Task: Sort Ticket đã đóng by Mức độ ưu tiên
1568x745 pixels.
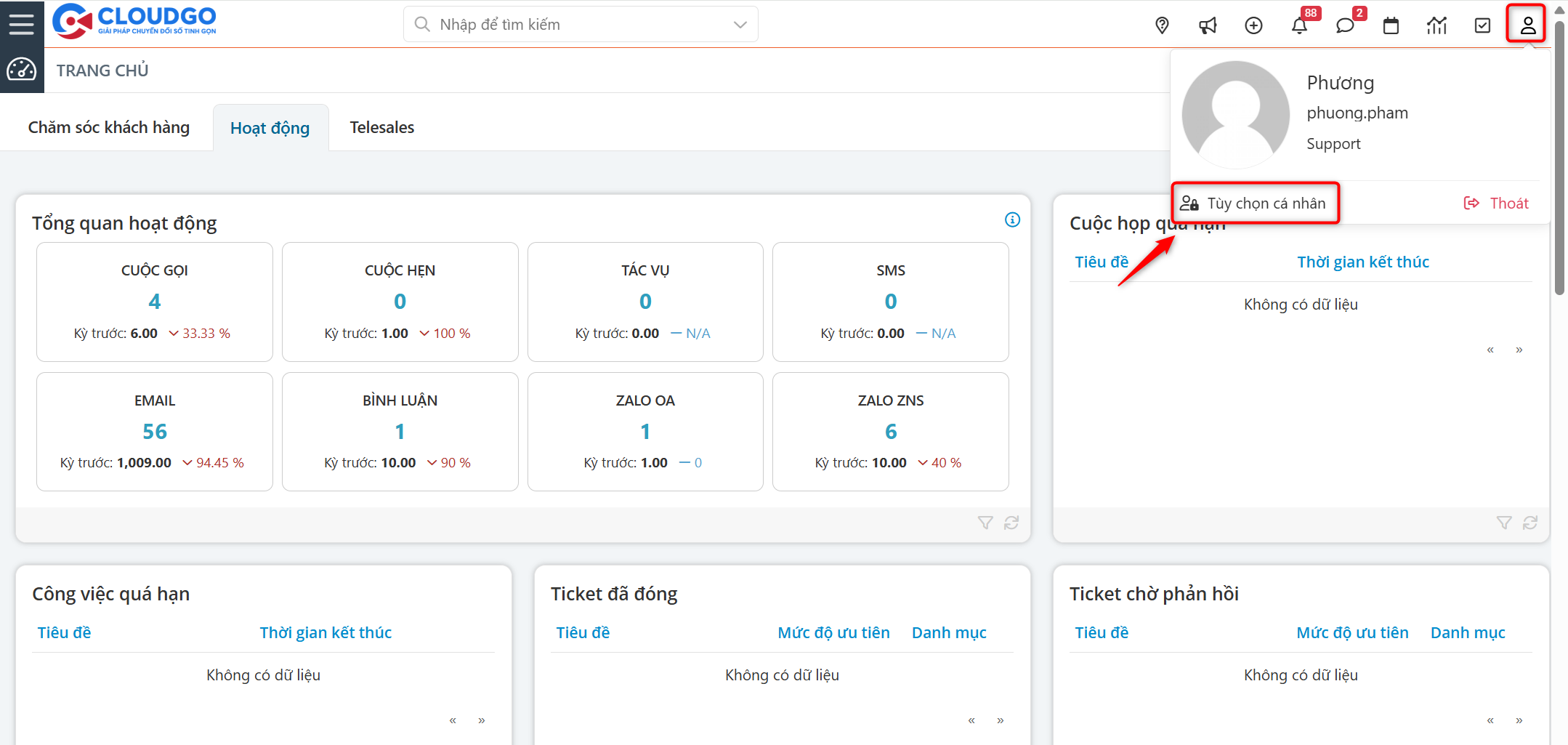Action: click(x=833, y=633)
